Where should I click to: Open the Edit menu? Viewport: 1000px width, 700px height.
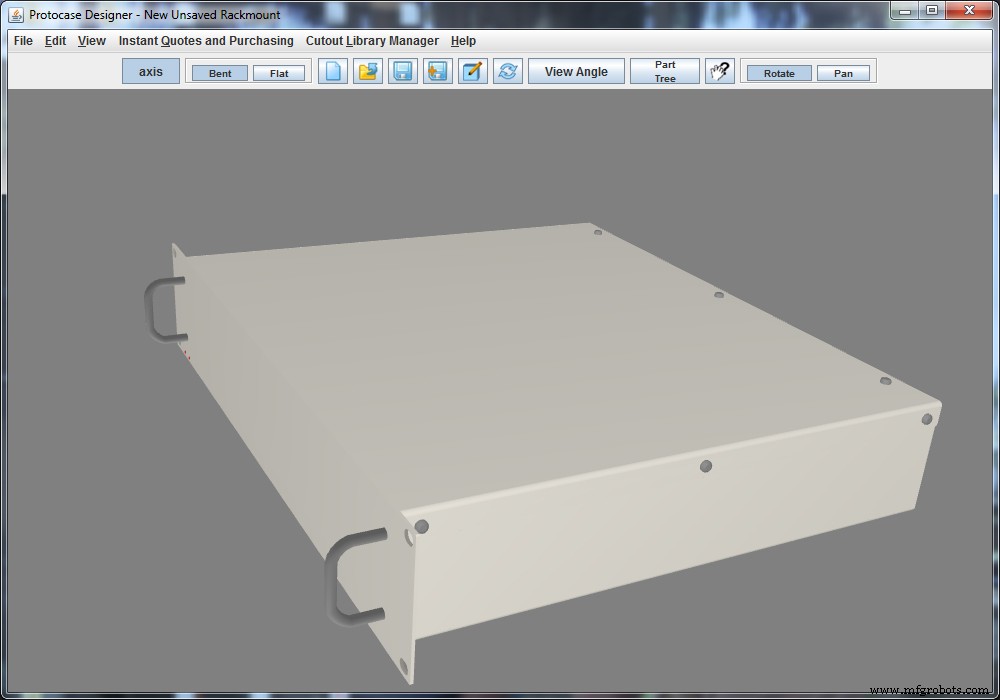point(55,41)
